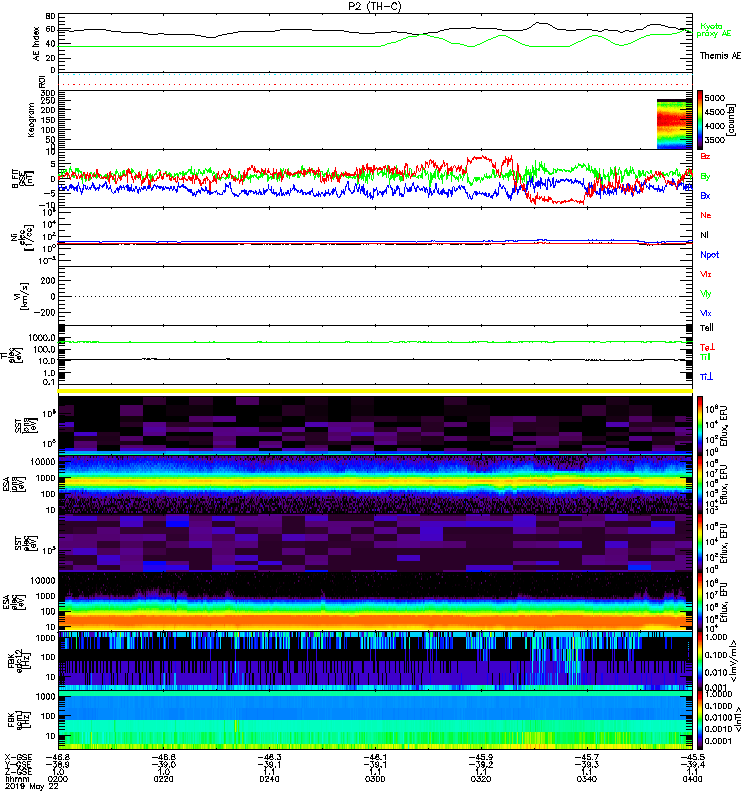Select the red Te perpendicular legend label

707,347
